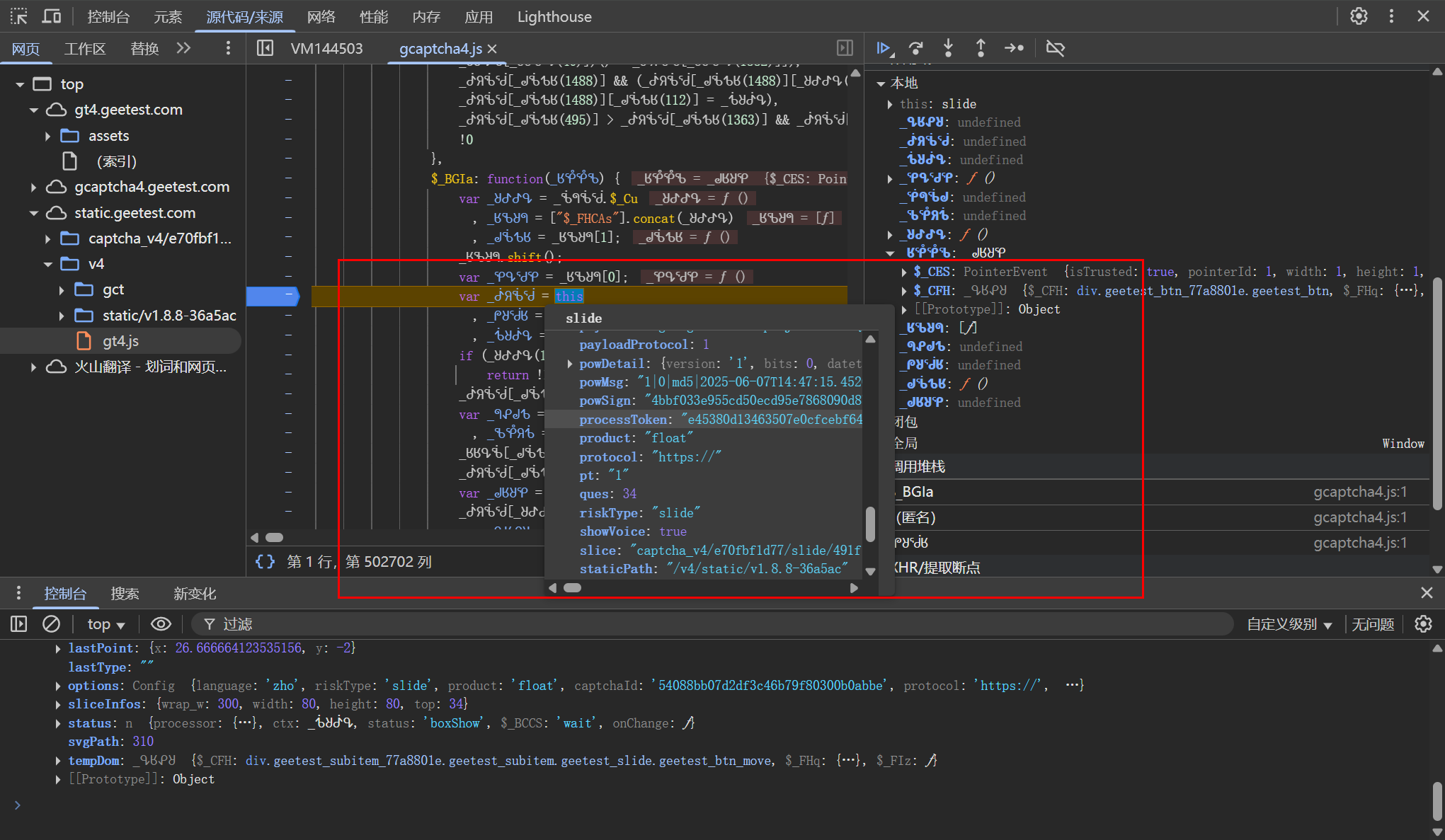Image resolution: width=1445 pixels, height=840 pixels.
Task: Toggle the console sidebar icon
Action: pyautogui.click(x=18, y=623)
